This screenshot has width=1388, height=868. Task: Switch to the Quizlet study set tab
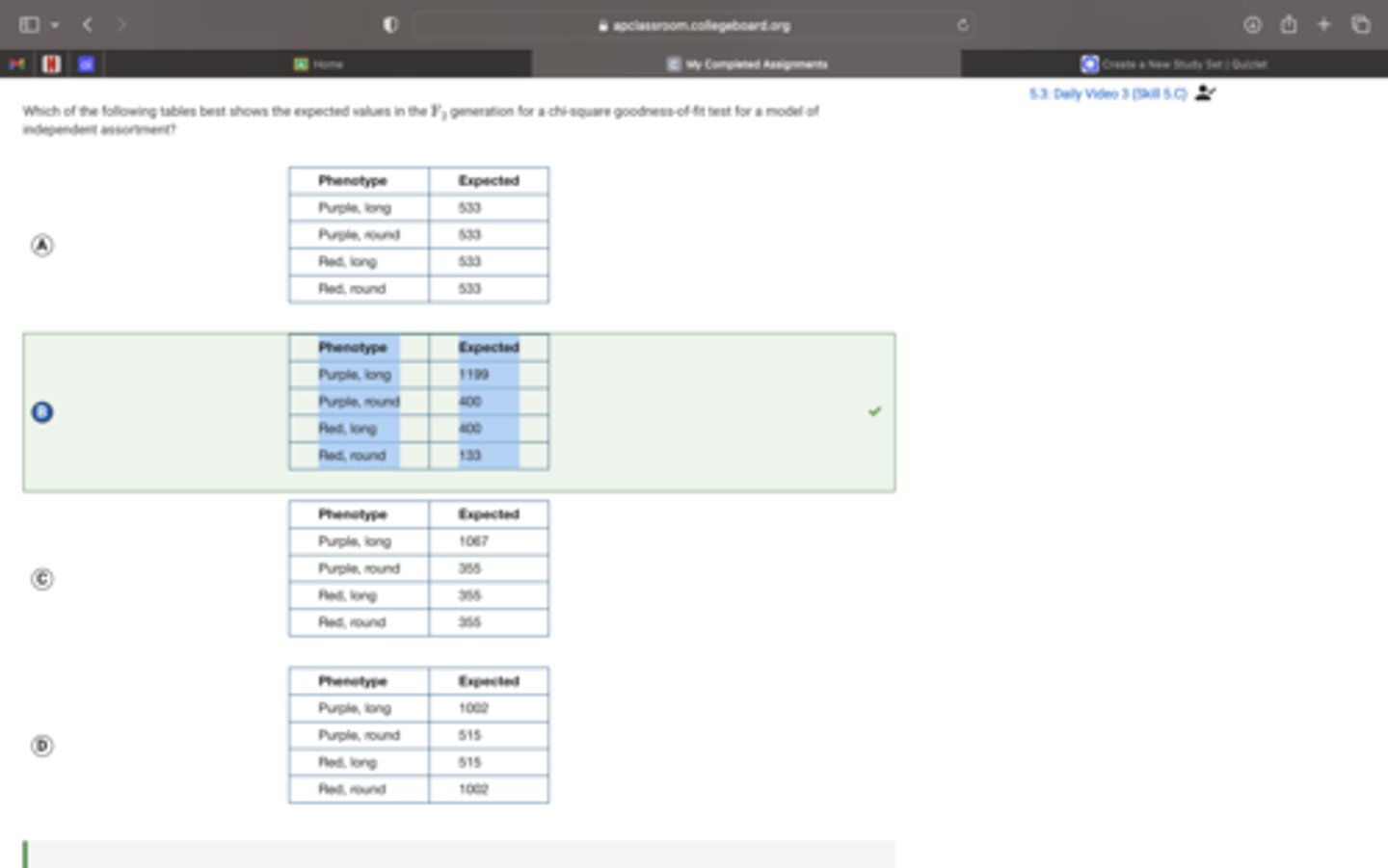click(x=1173, y=64)
